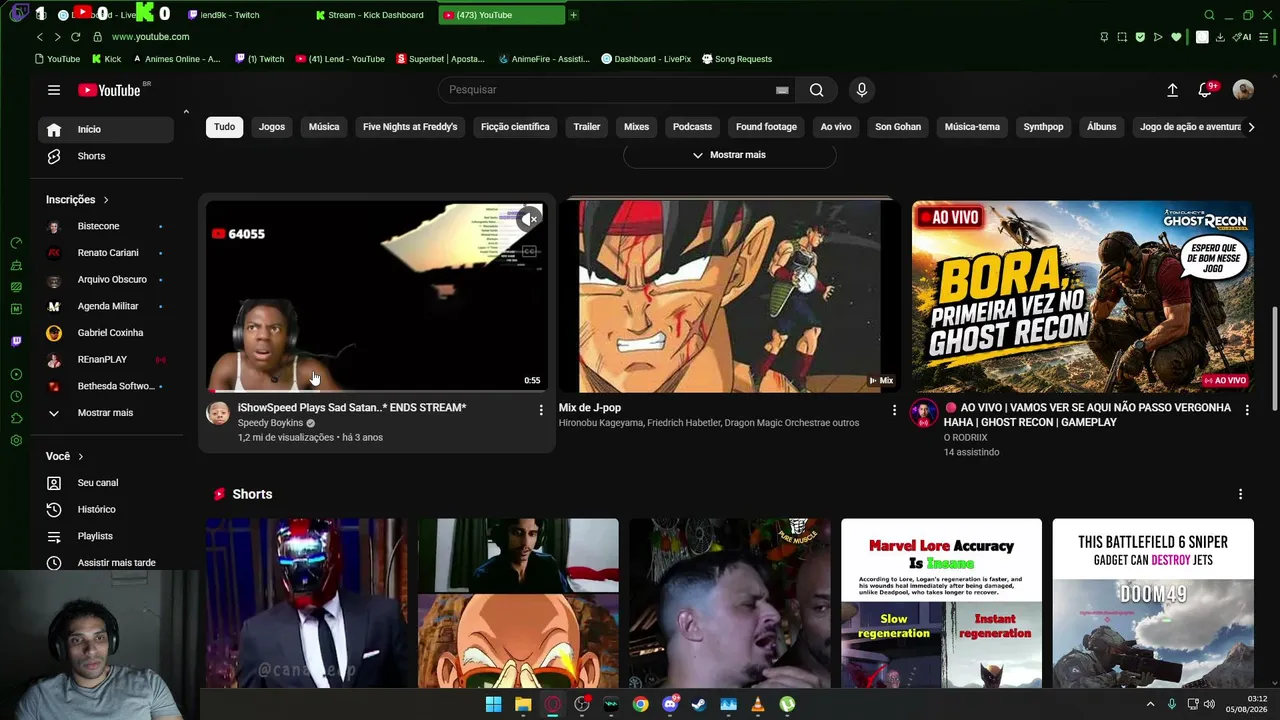Select the Five Nights at Freddy's chip

click(410, 127)
